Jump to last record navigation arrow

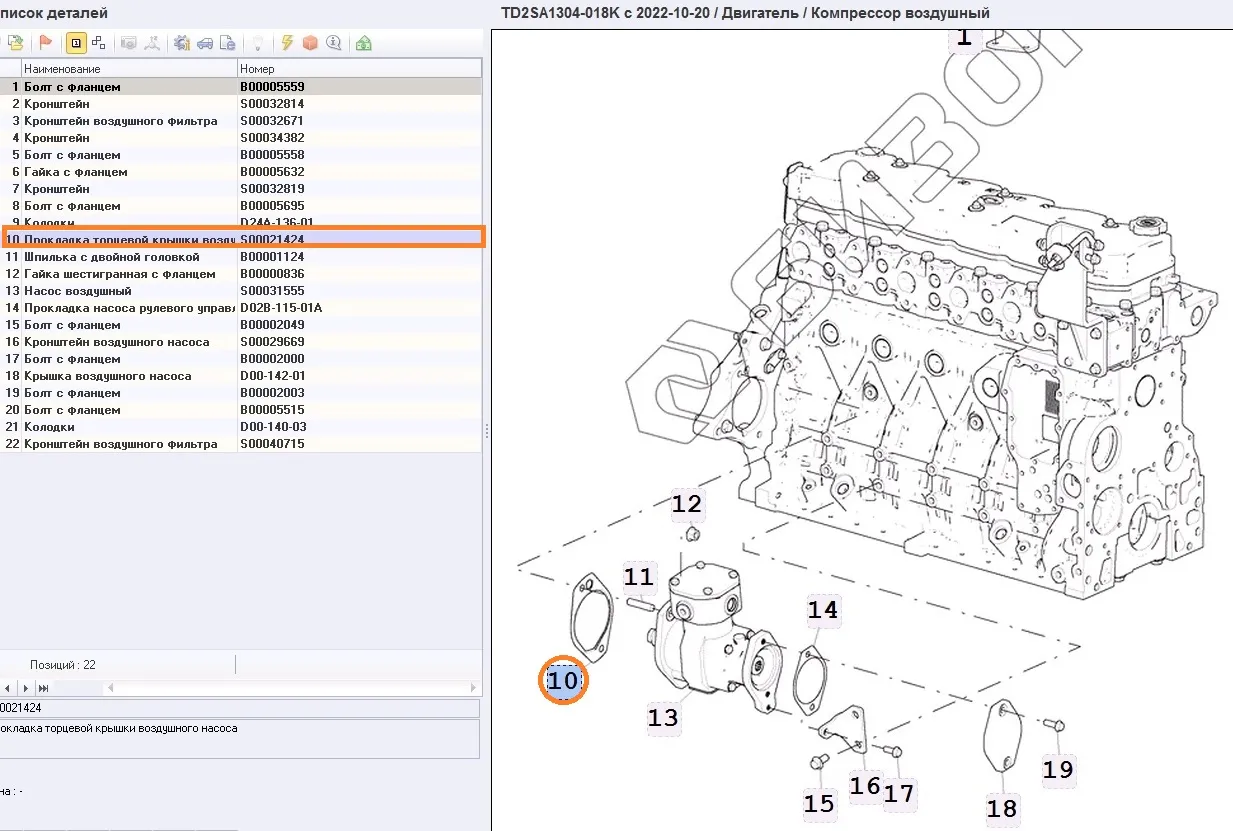point(44,688)
